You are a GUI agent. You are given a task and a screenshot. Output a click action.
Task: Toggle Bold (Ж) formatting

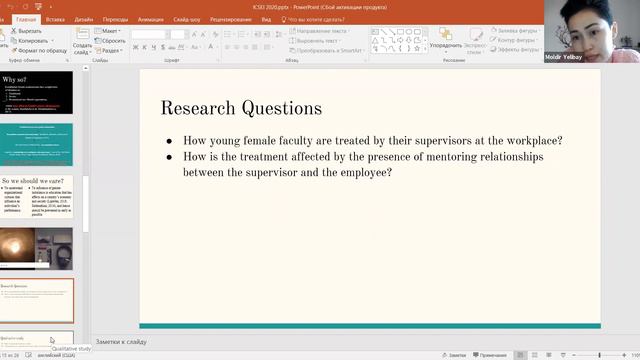point(136,47)
